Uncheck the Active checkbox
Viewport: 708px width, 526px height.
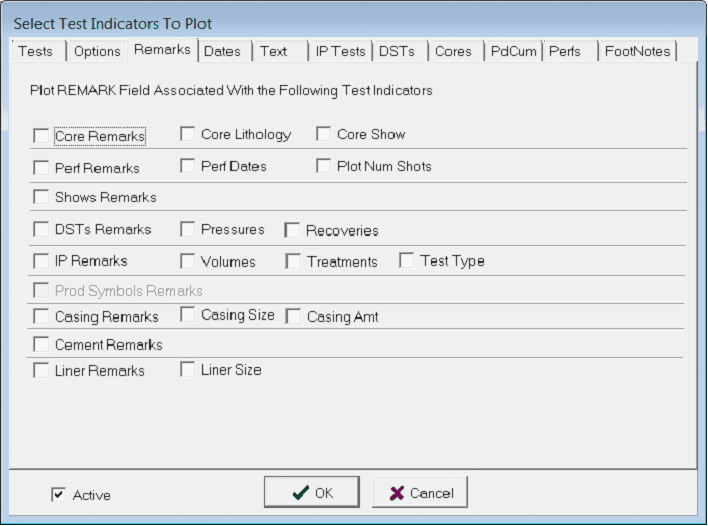coord(59,494)
